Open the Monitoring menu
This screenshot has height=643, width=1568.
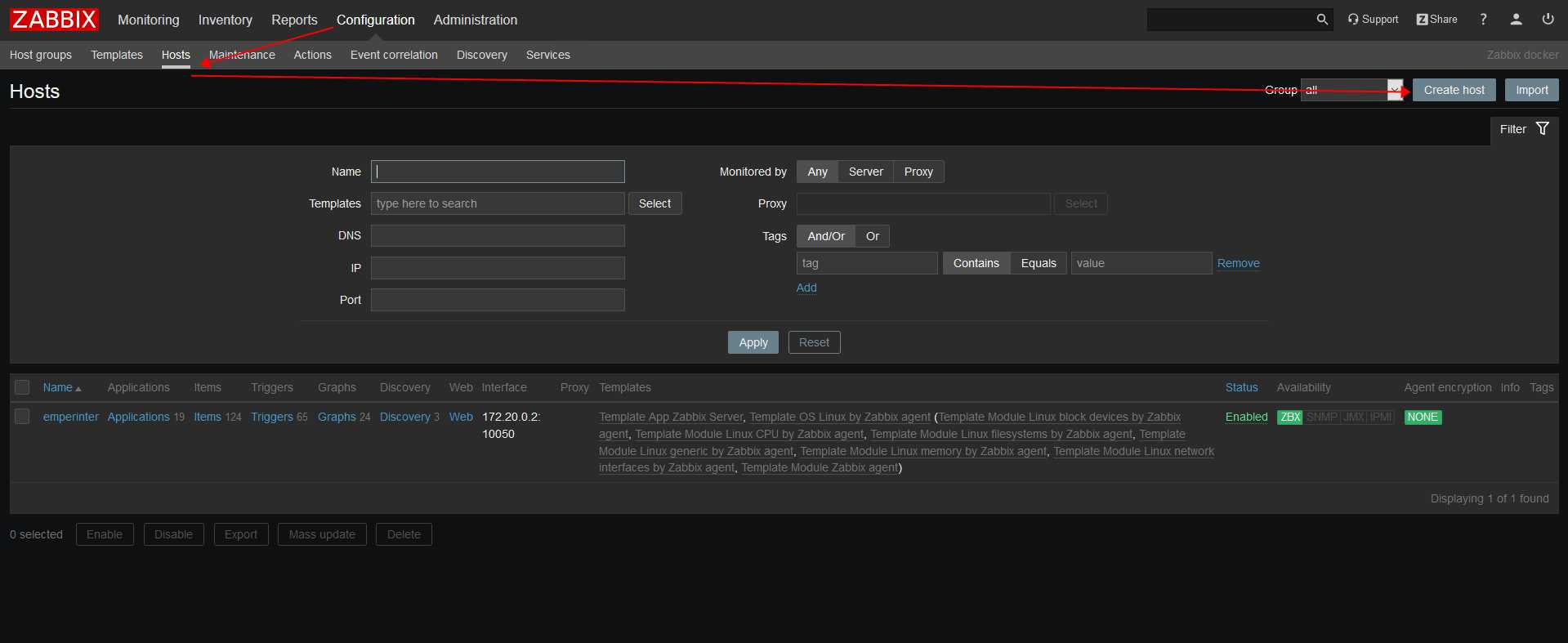click(x=149, y=20)
